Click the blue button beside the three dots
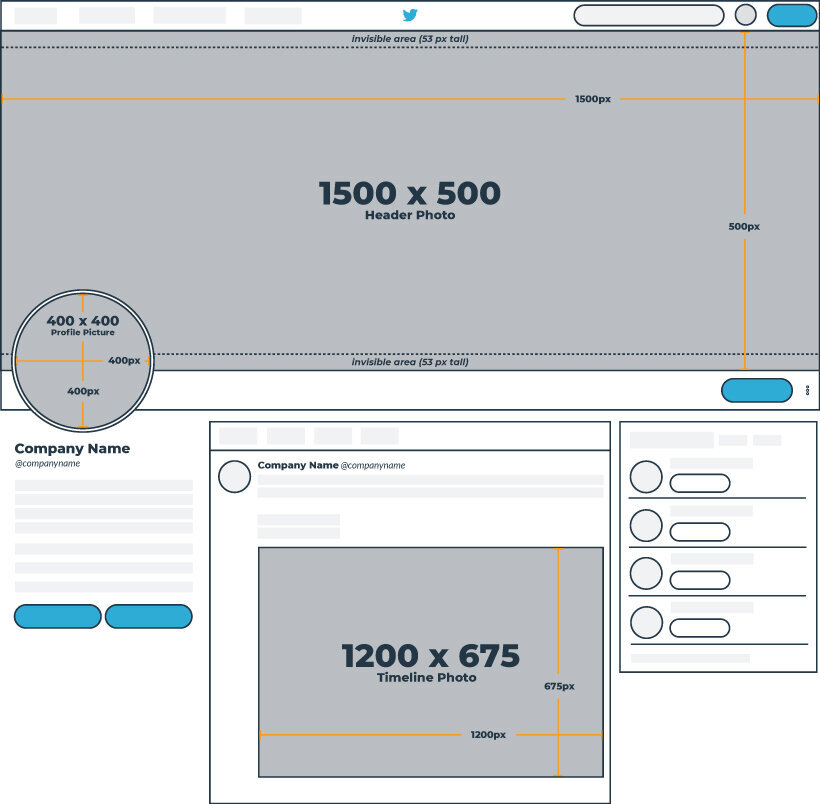Viewport: 820px width, 804px height. (757, 390)
